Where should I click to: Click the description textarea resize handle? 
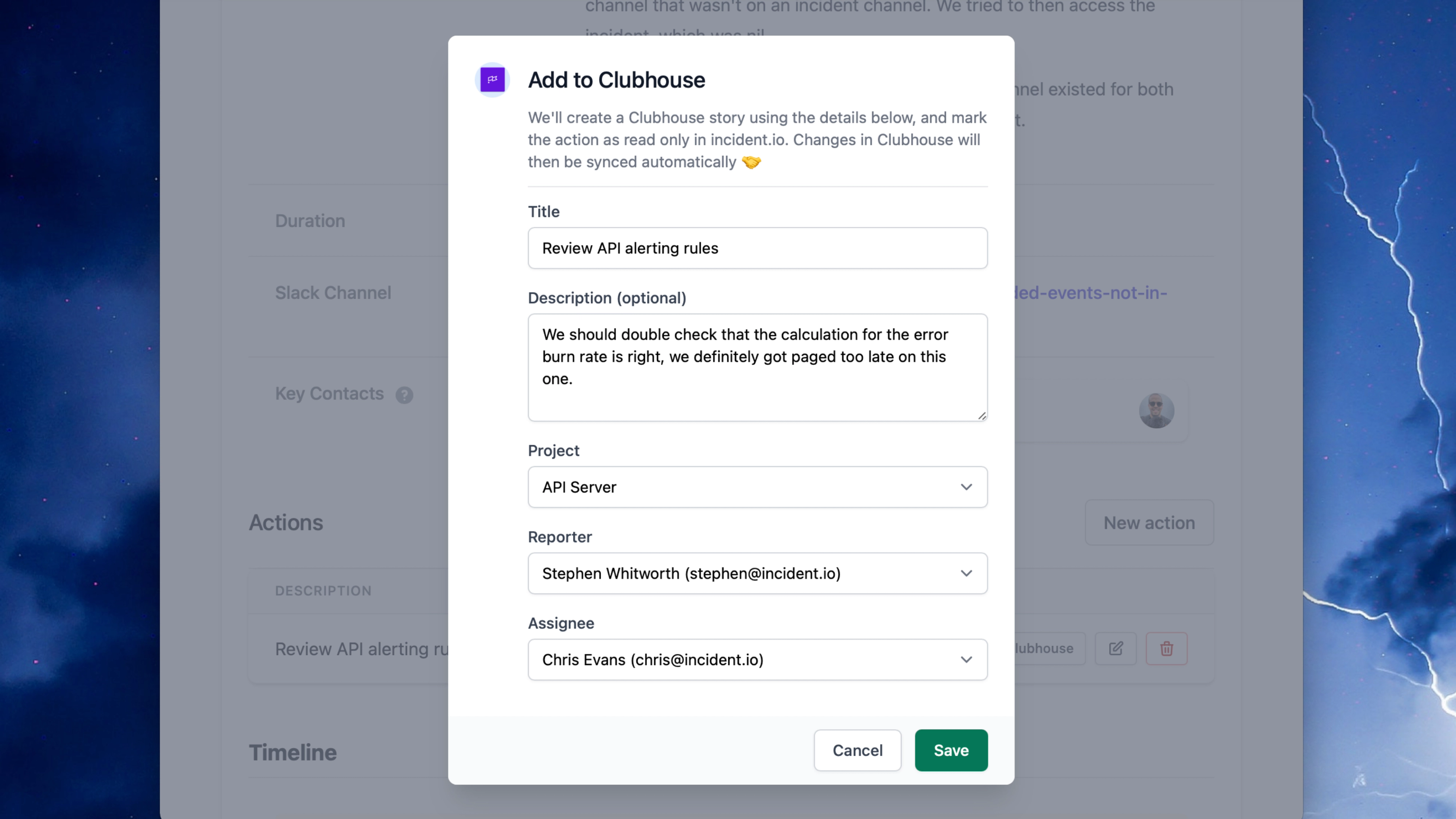click(x=982, y=416)
